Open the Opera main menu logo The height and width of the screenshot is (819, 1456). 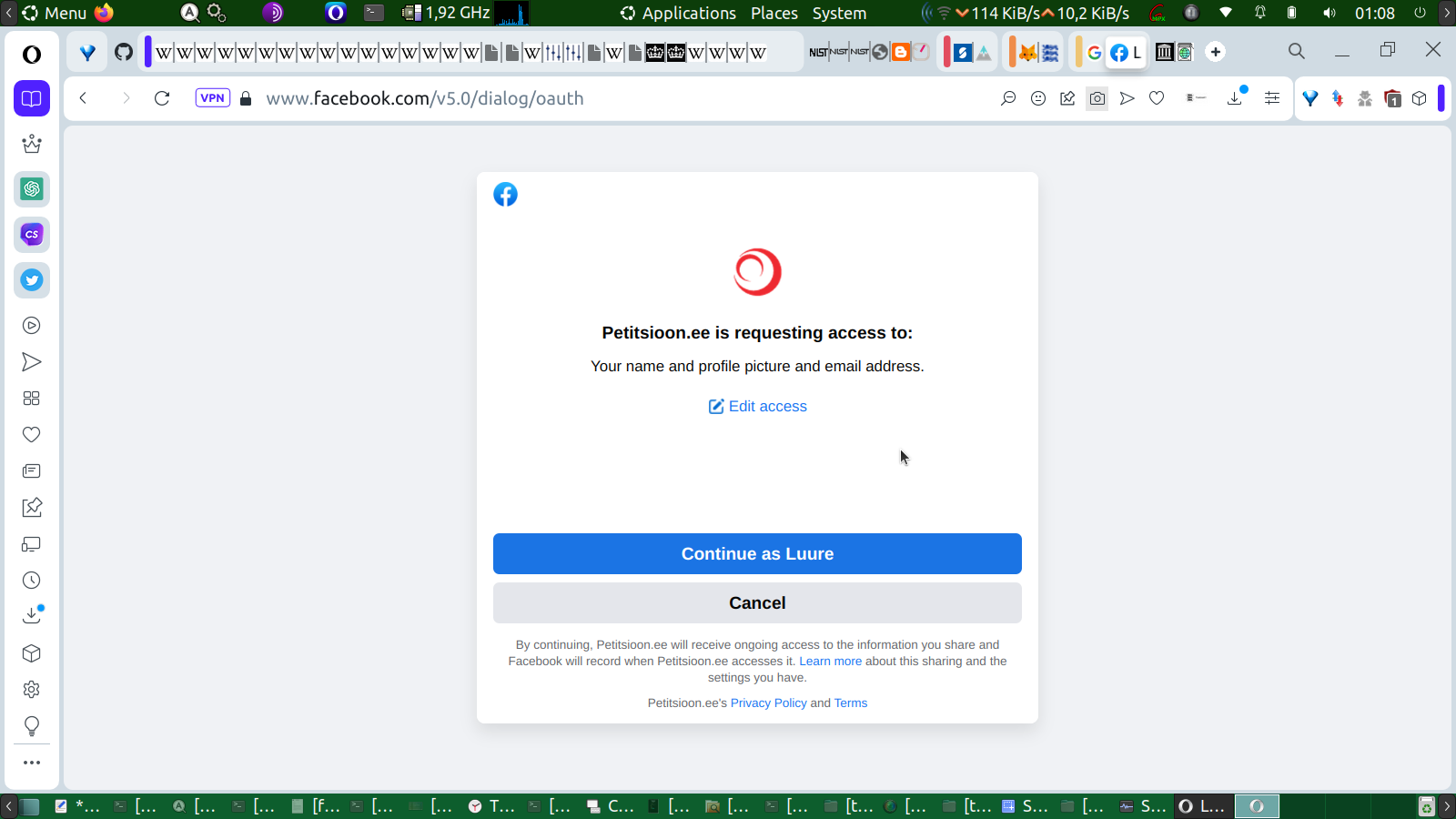tap(32, 55)
